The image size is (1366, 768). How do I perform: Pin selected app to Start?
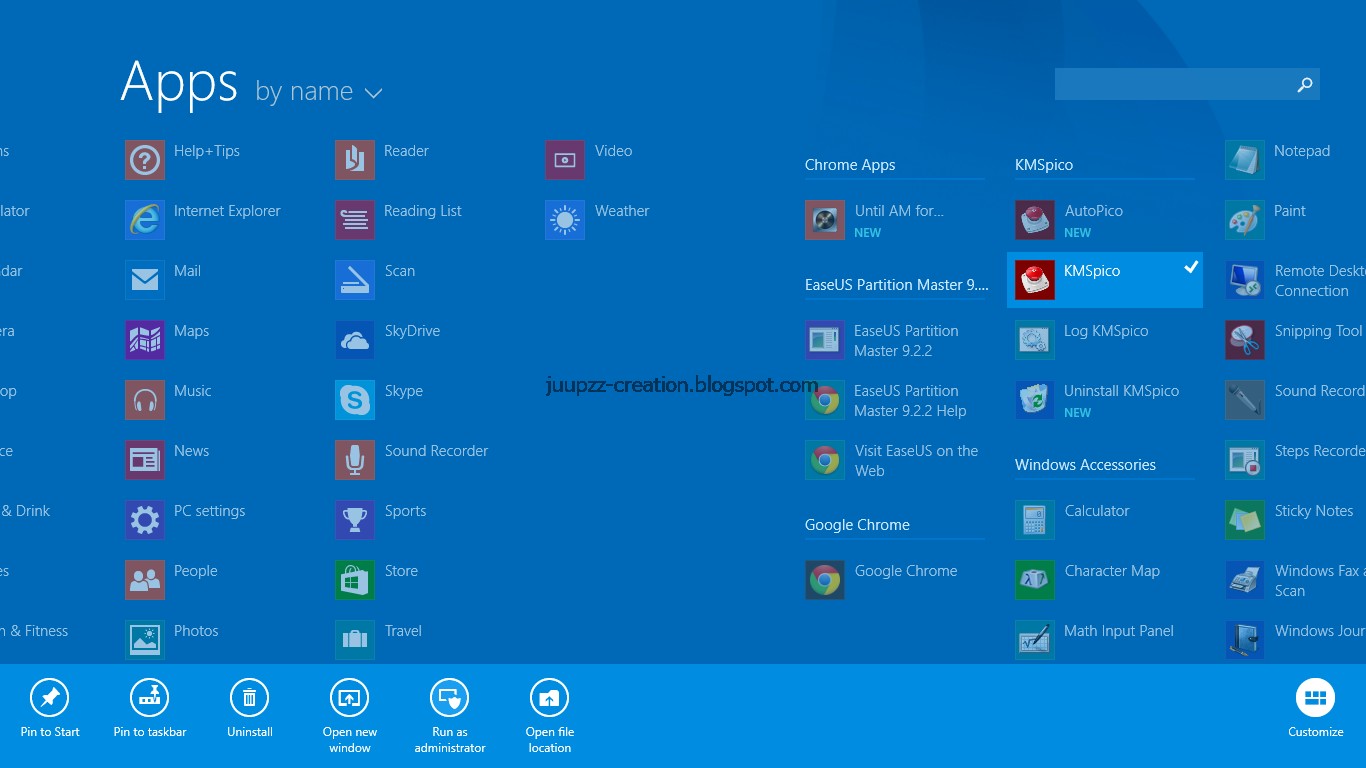point(50,708)
